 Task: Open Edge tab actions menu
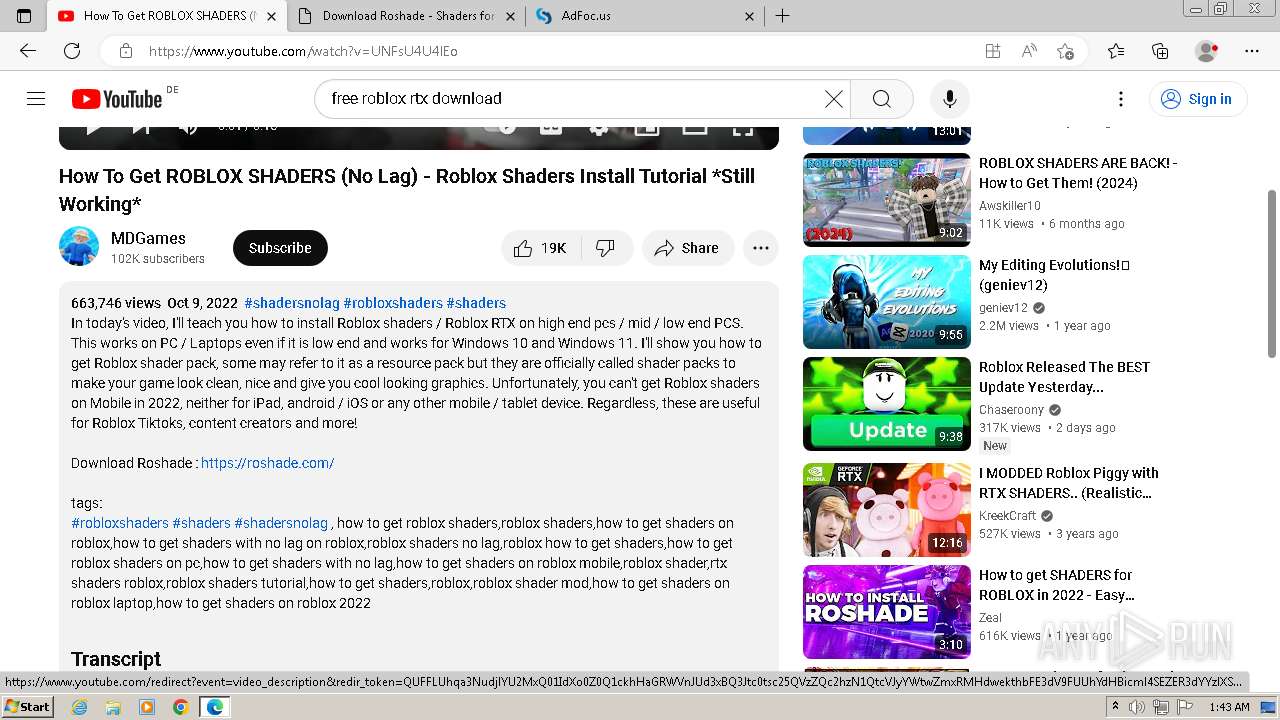24,16
